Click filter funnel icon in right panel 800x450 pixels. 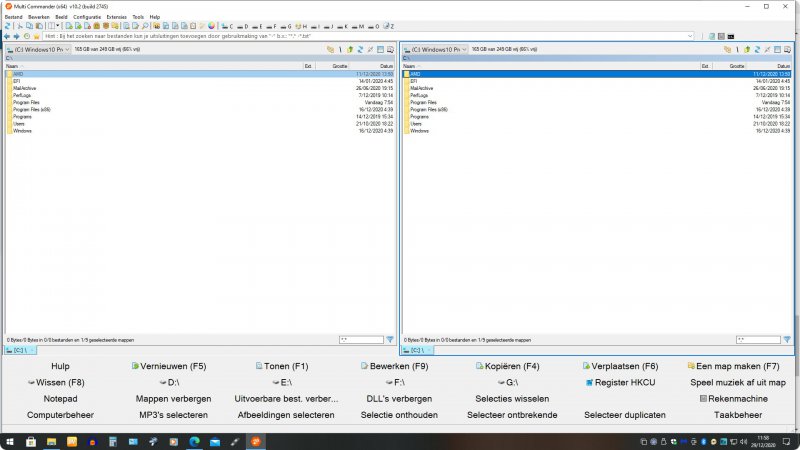pyautogui.click(x=787, y=340)
